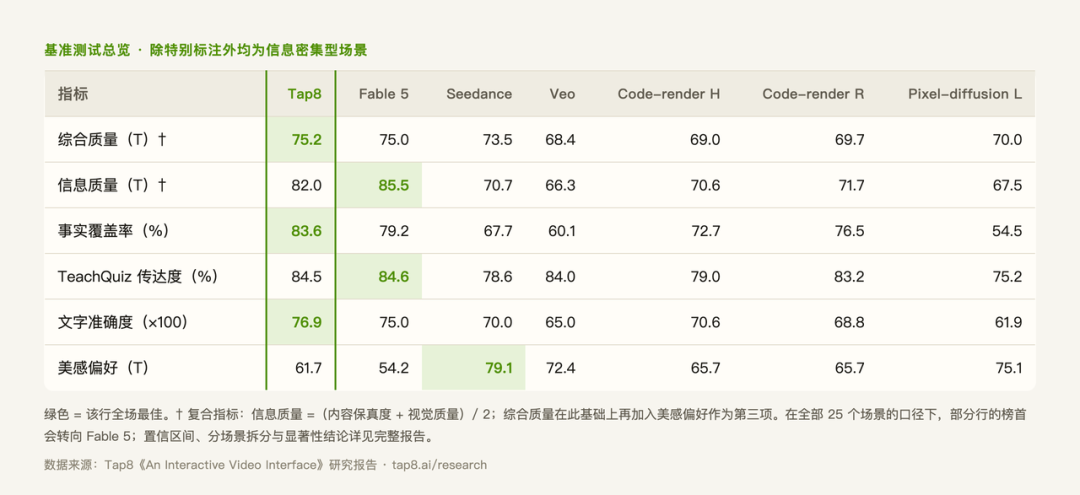Select 70.0 in the 文字准确度 row under Seedance
The width and height of the screenshot is (1080, 495).
tap(498, 322)
